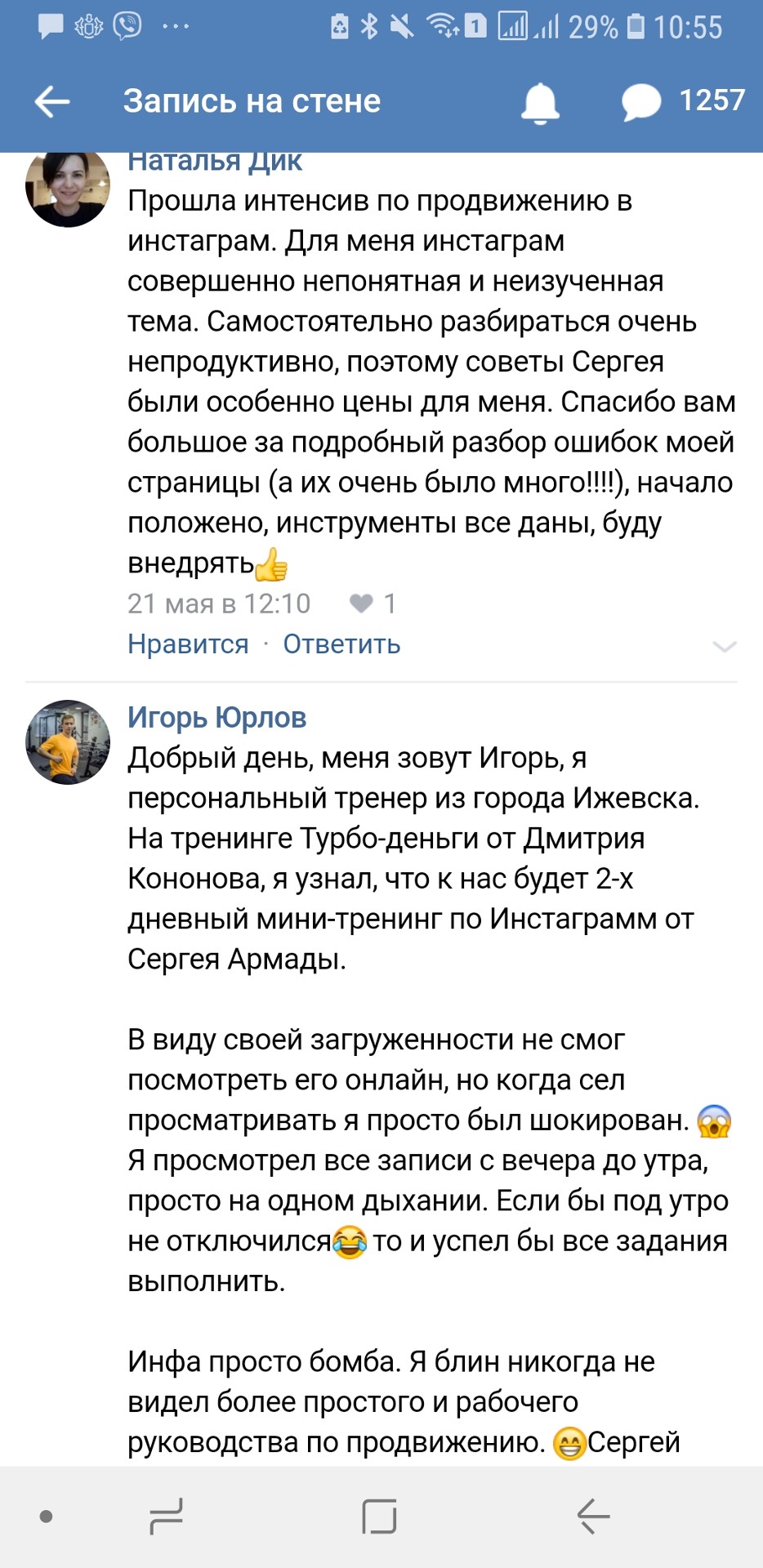The height and width of the screenshot is (1568, 763).
Task: Tap the Wi-Fi status icon
Action: pos(442,26)
